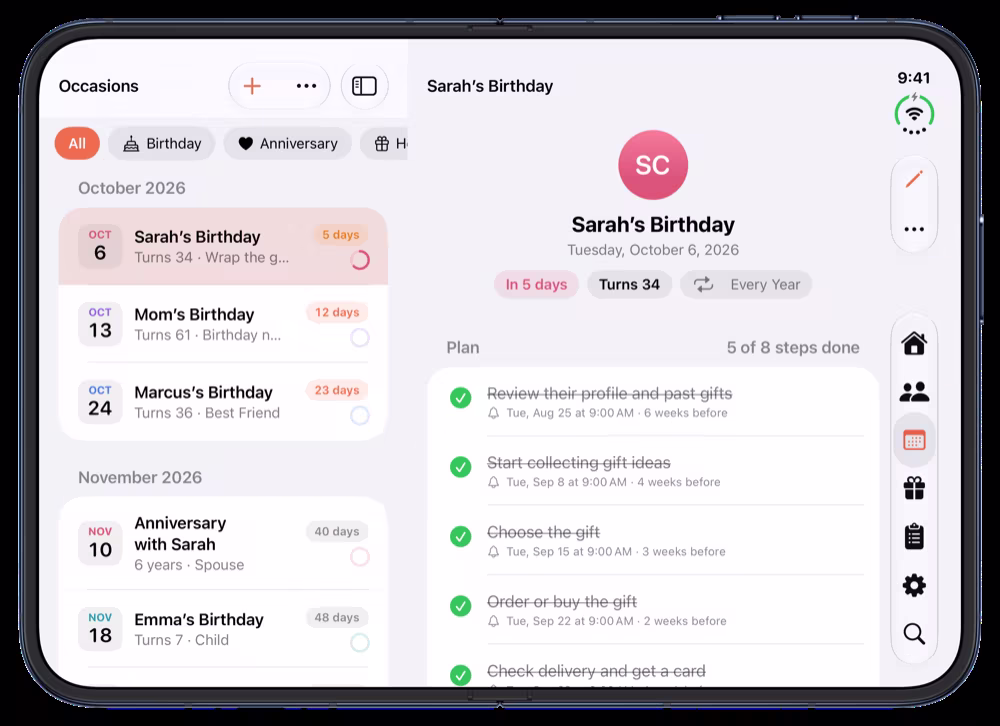Uncheck Check delivery and get a card
1000x726 pixels.
tap(460, 675)
